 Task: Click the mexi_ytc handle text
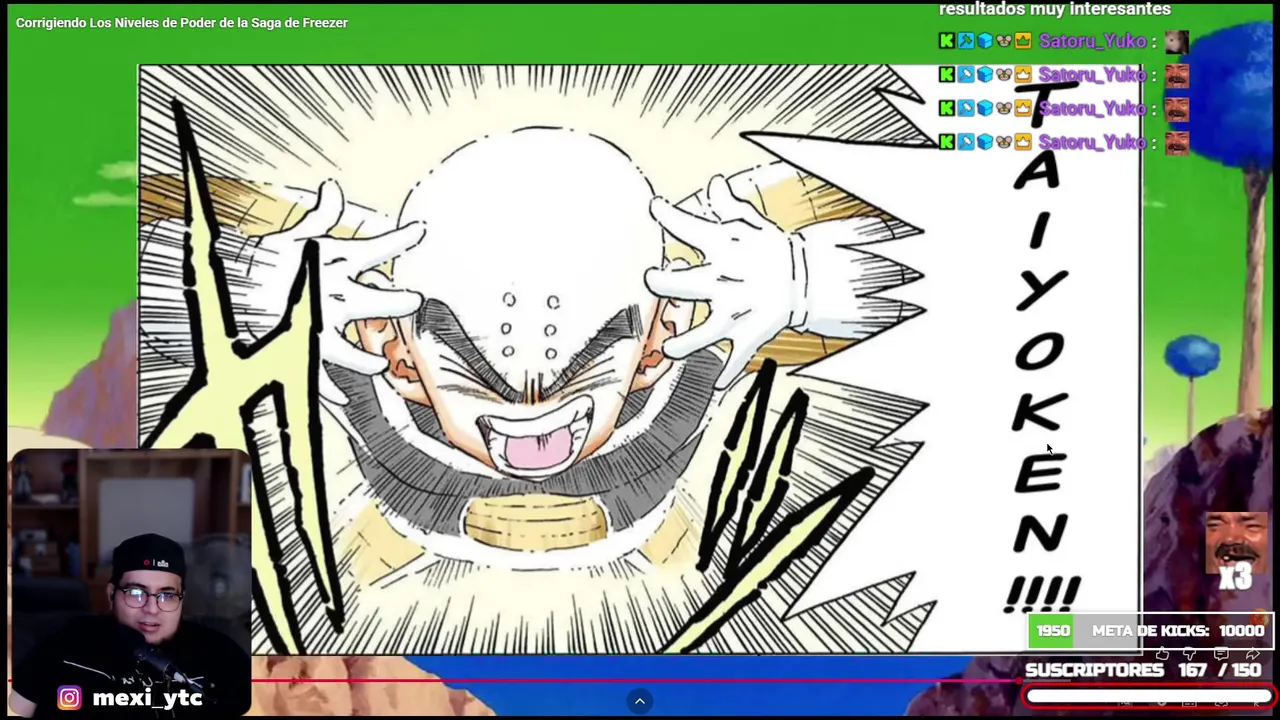click(x=147, y=698)
